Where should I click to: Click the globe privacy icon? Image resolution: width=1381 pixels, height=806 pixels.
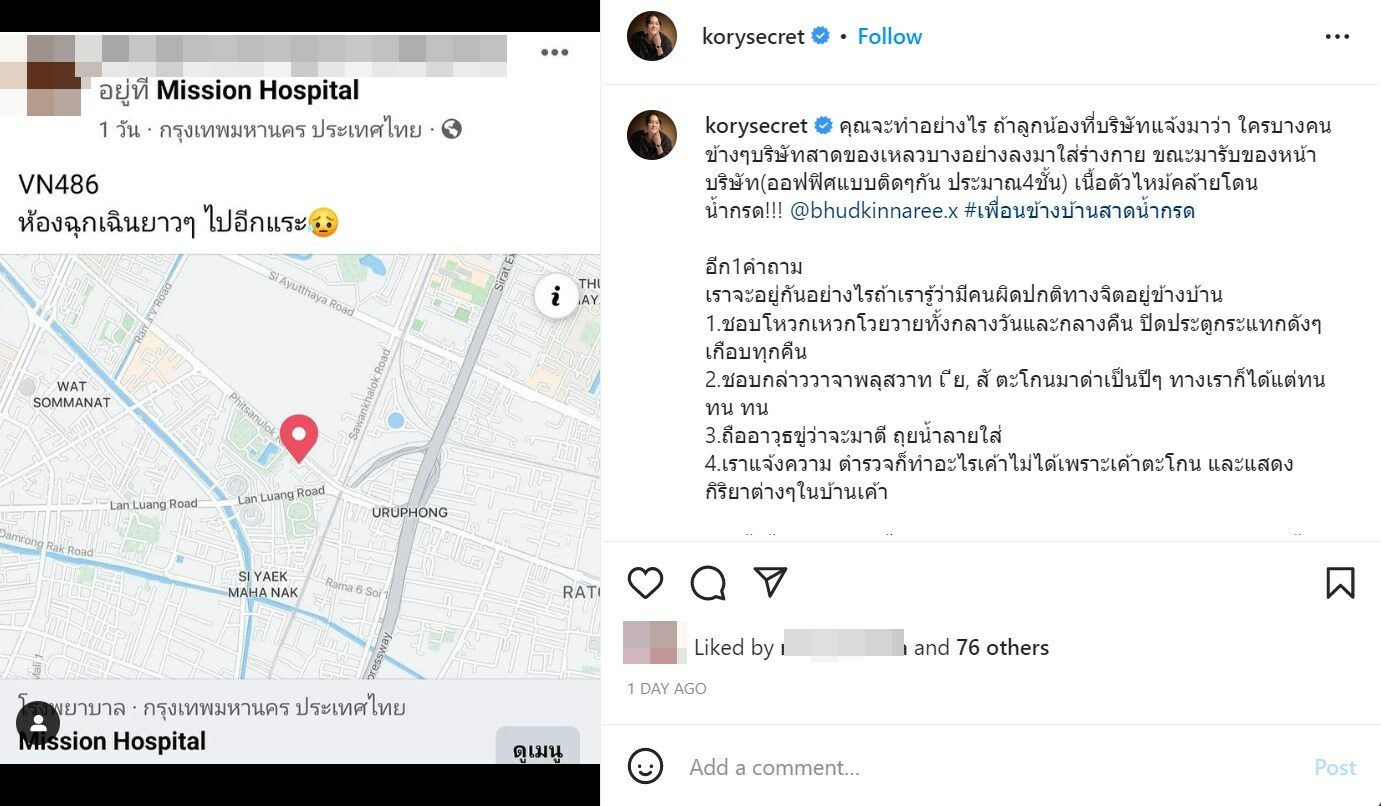click(452, 129)
